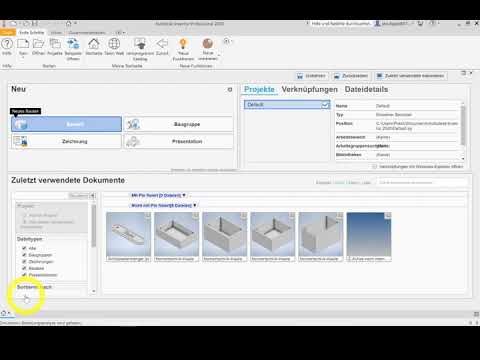Open Hilfe question mark icon in ribbon
480x360 pixels.
click(7, 44)
